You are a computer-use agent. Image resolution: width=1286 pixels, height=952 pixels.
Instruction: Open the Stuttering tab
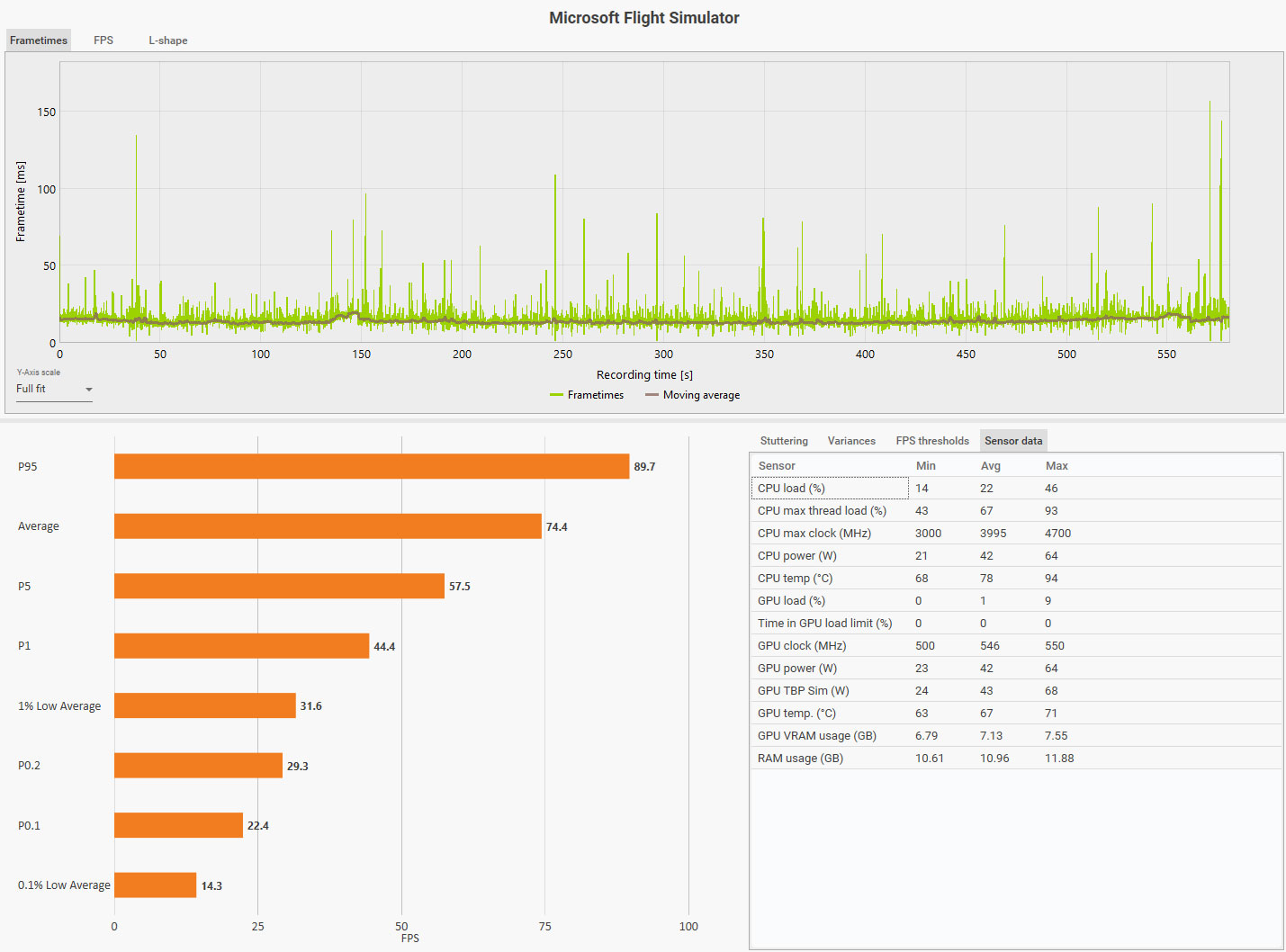click(784, 441)
